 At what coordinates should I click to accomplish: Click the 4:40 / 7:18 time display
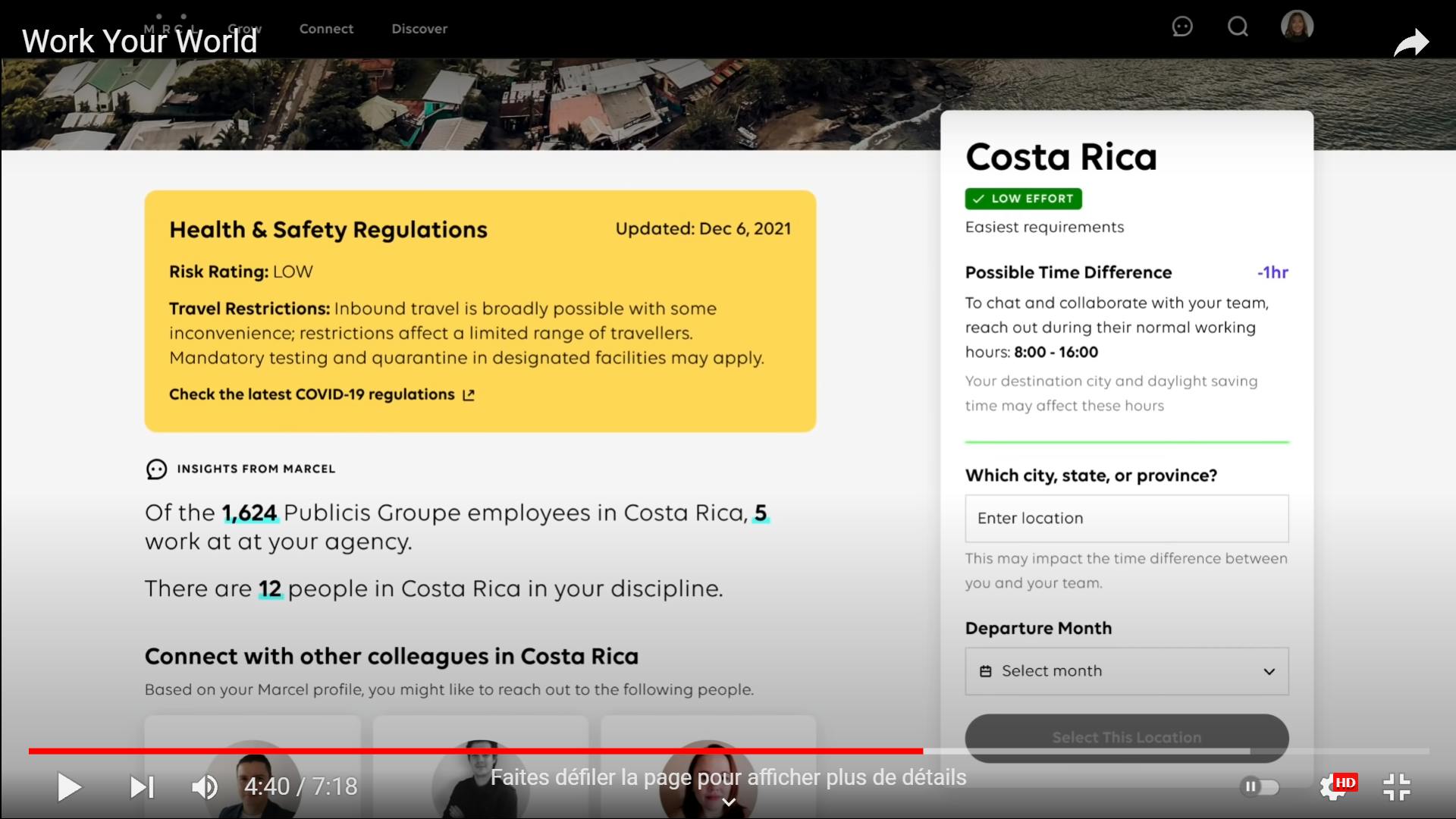pos(300,786)
